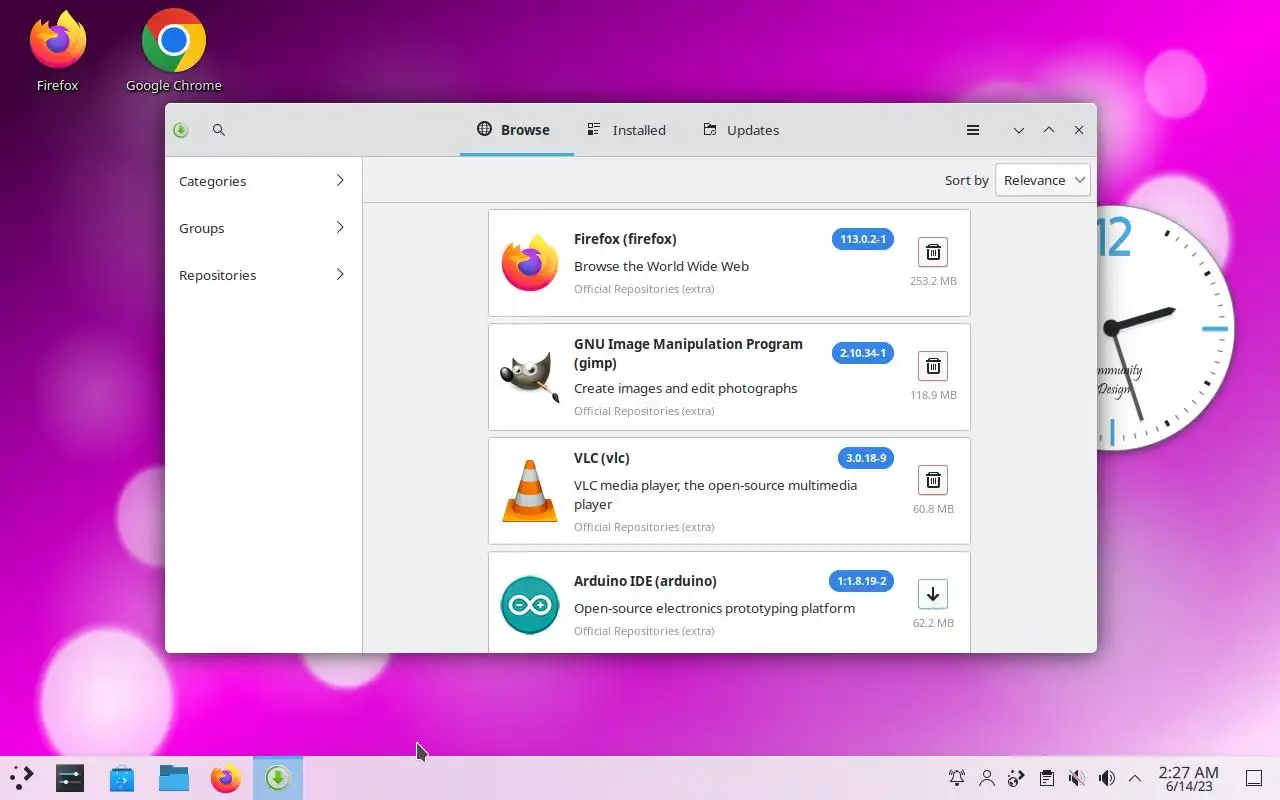Open System Settings from the taskbar
Image resolution: width=1280 pixels, height=800 pixels.
point(70,778)
